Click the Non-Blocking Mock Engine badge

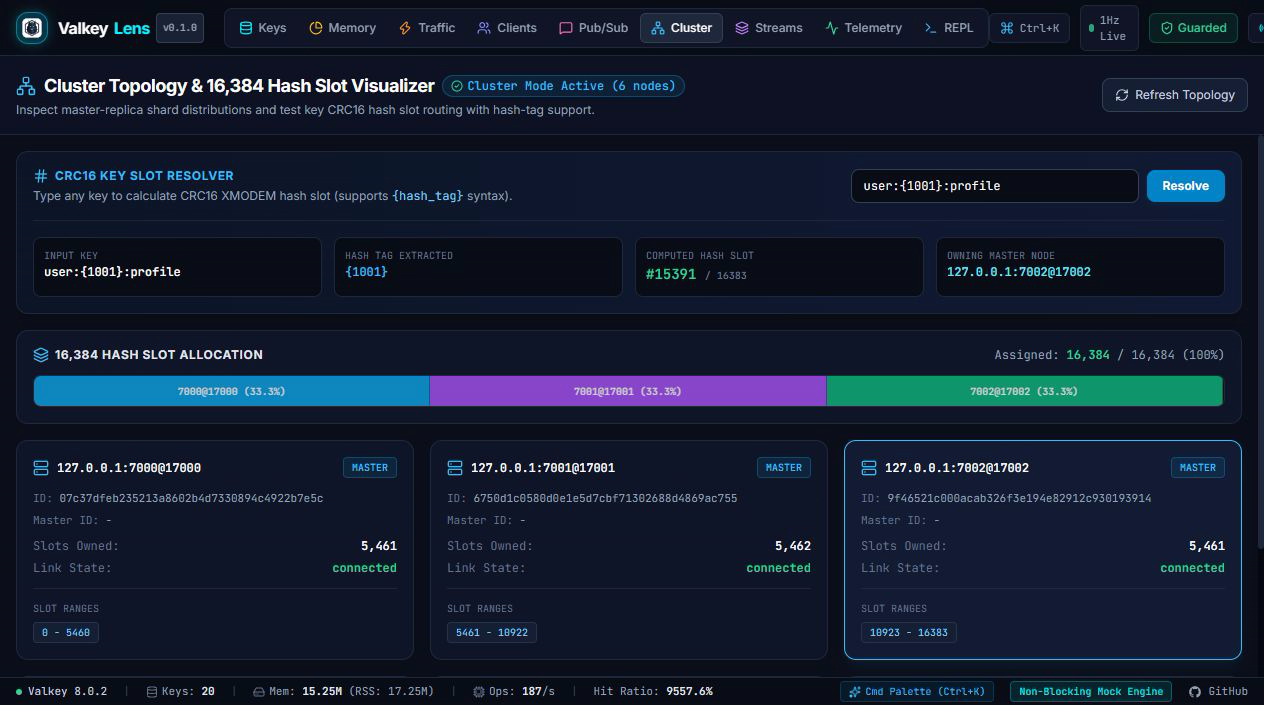1091,691
